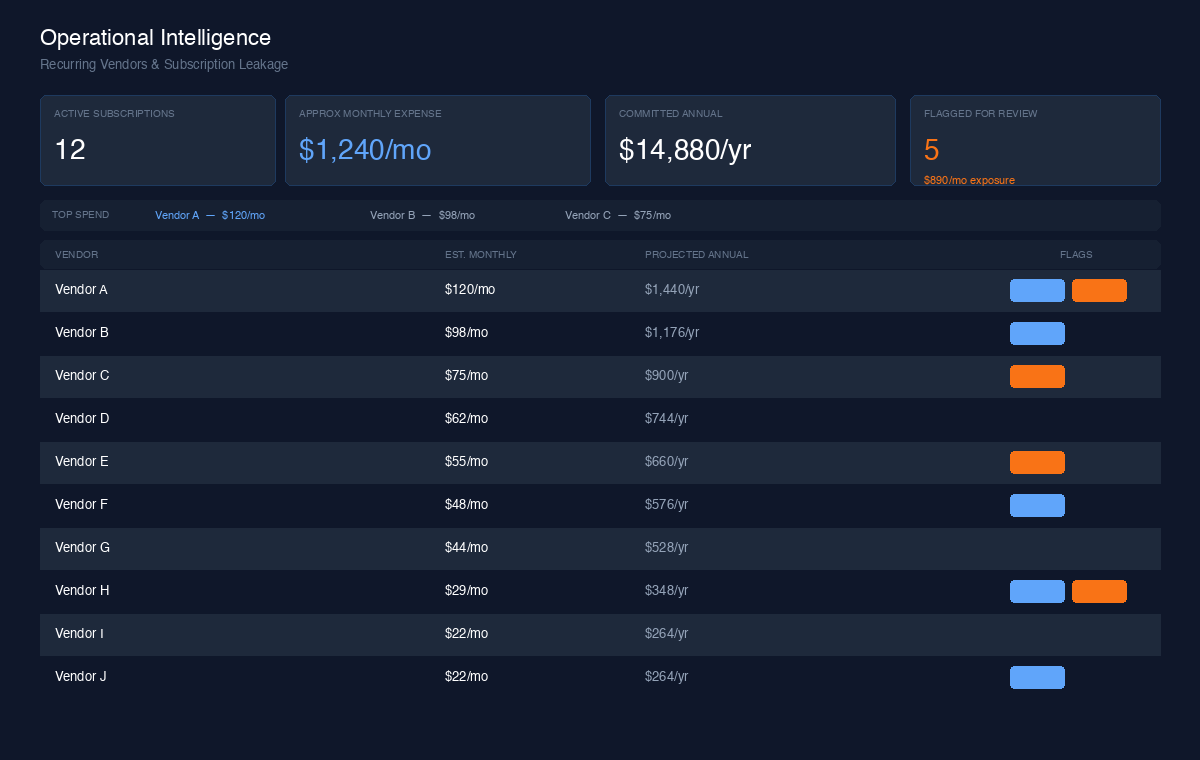This screenshot has height=760, width=1200.
Task: Select the Vendor D row name
Action: pyautogui.click(x=82, y=419)
